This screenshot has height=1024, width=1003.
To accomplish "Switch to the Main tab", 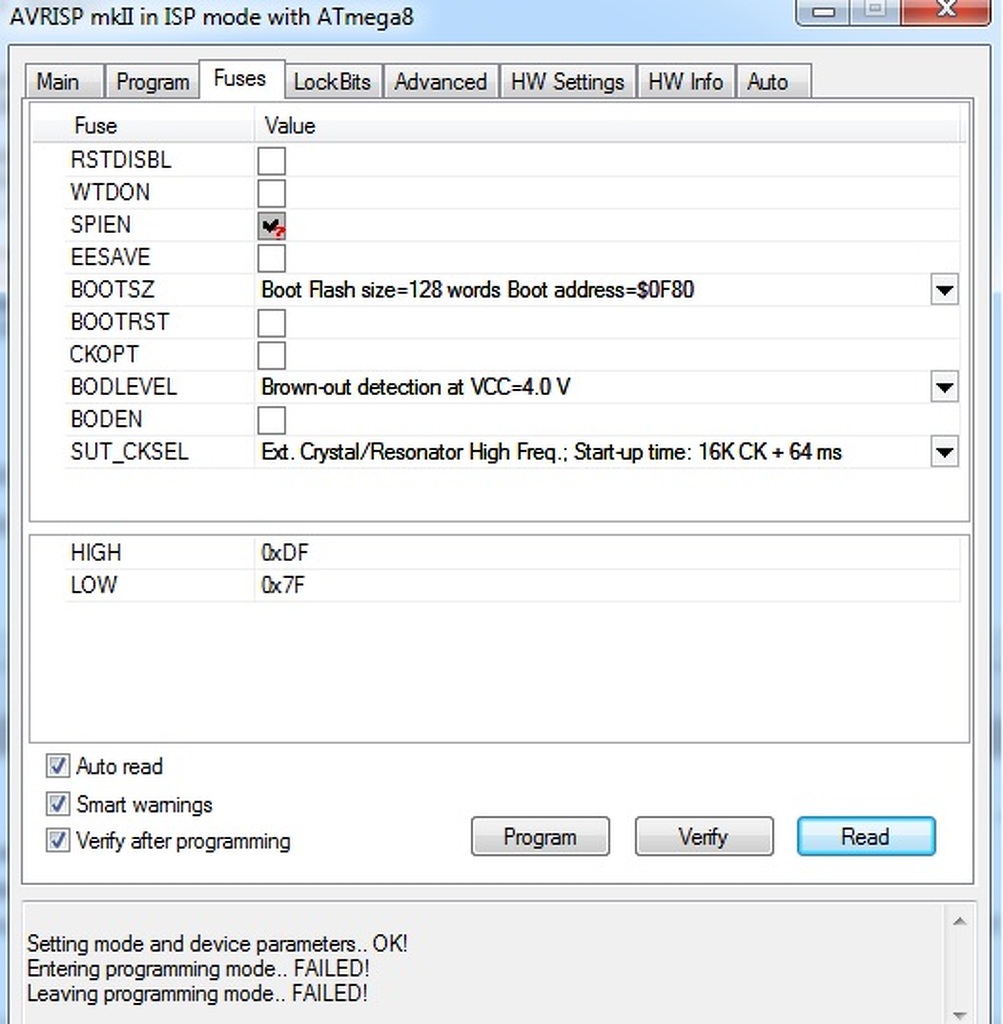I will pyautogui.click(x=65, y=82).
